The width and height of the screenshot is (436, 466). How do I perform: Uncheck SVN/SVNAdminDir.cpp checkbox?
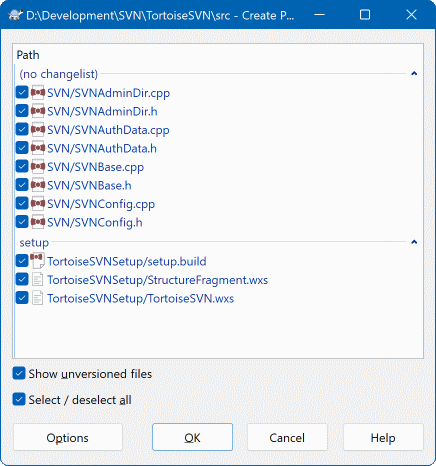[22, 92]
